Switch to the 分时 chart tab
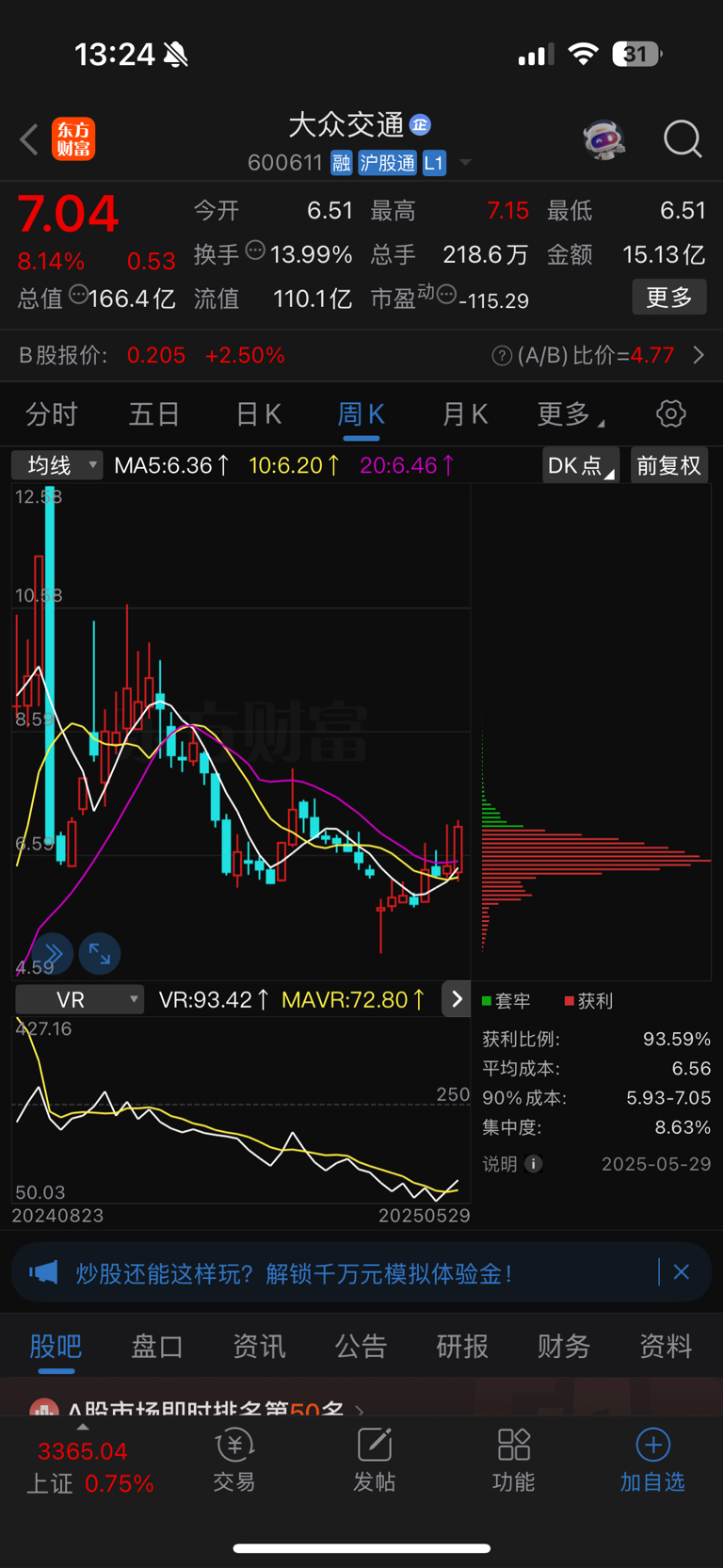Screen dimensions: 724x1568 click(51, 413)
